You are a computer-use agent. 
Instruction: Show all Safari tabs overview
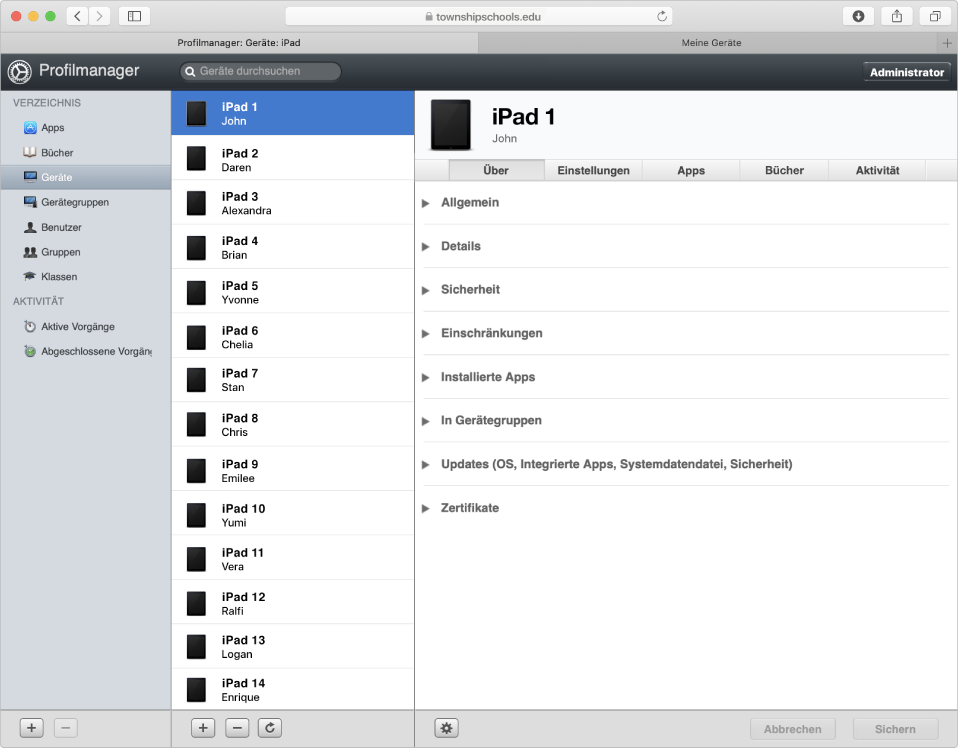coord(935,16)
